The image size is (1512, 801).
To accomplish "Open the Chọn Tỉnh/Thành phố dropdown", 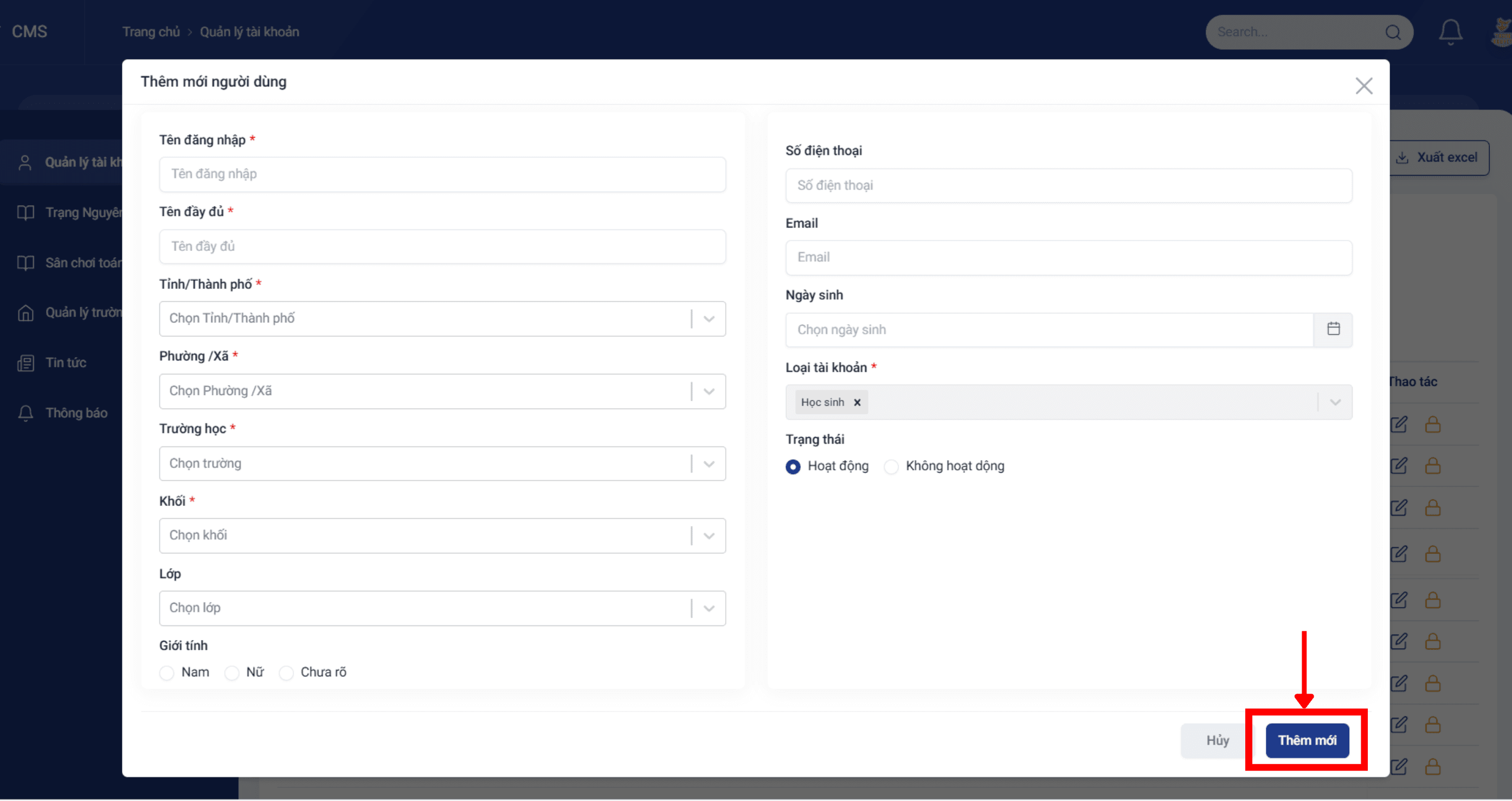I will pyautogui.click(x=442, y=319).
